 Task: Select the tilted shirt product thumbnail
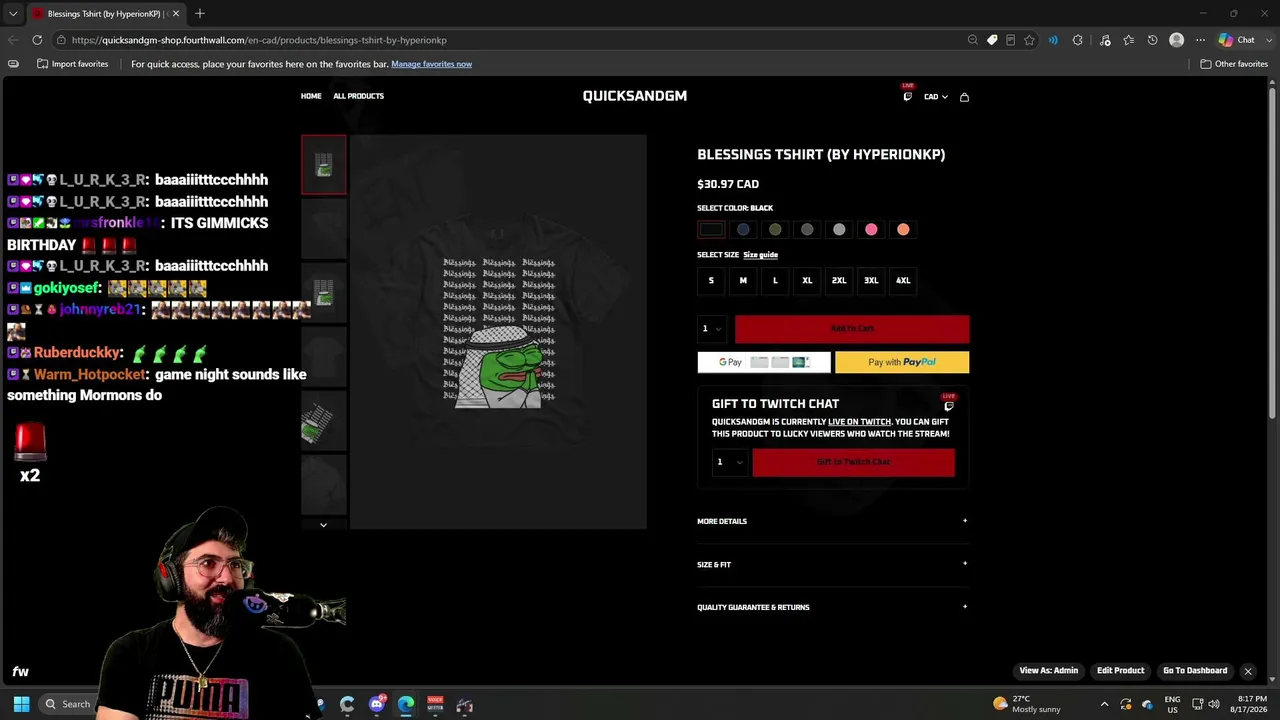(323, 422)
